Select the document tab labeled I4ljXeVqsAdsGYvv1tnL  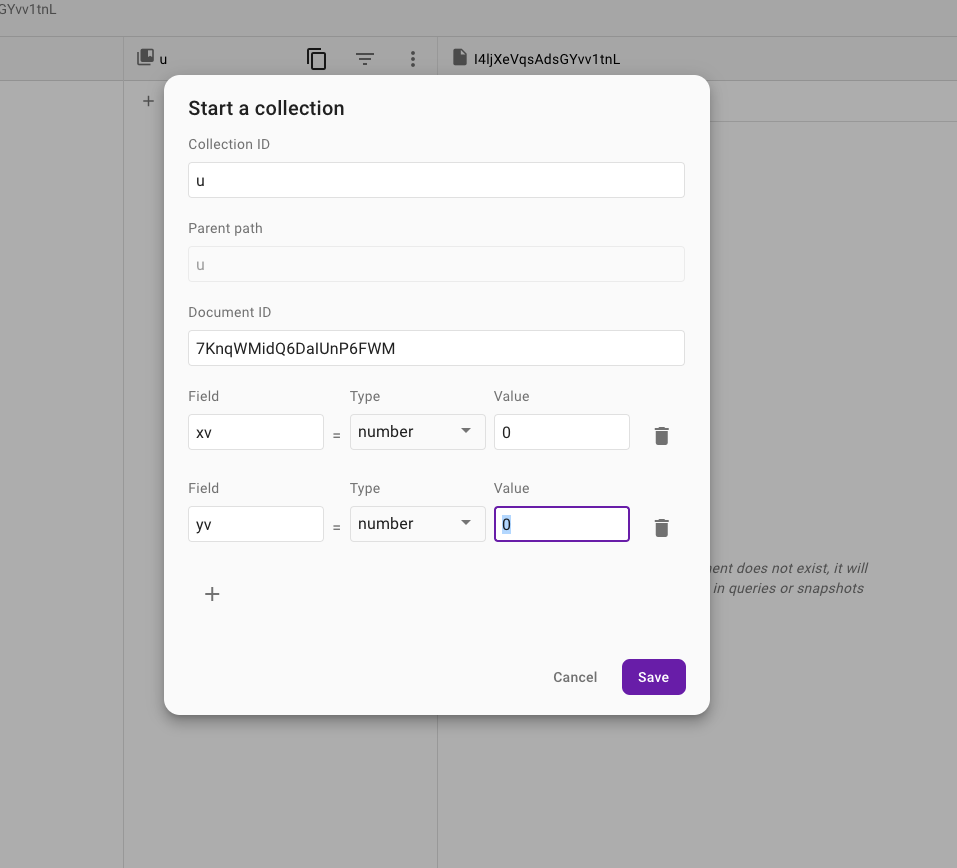coord(545,59)
